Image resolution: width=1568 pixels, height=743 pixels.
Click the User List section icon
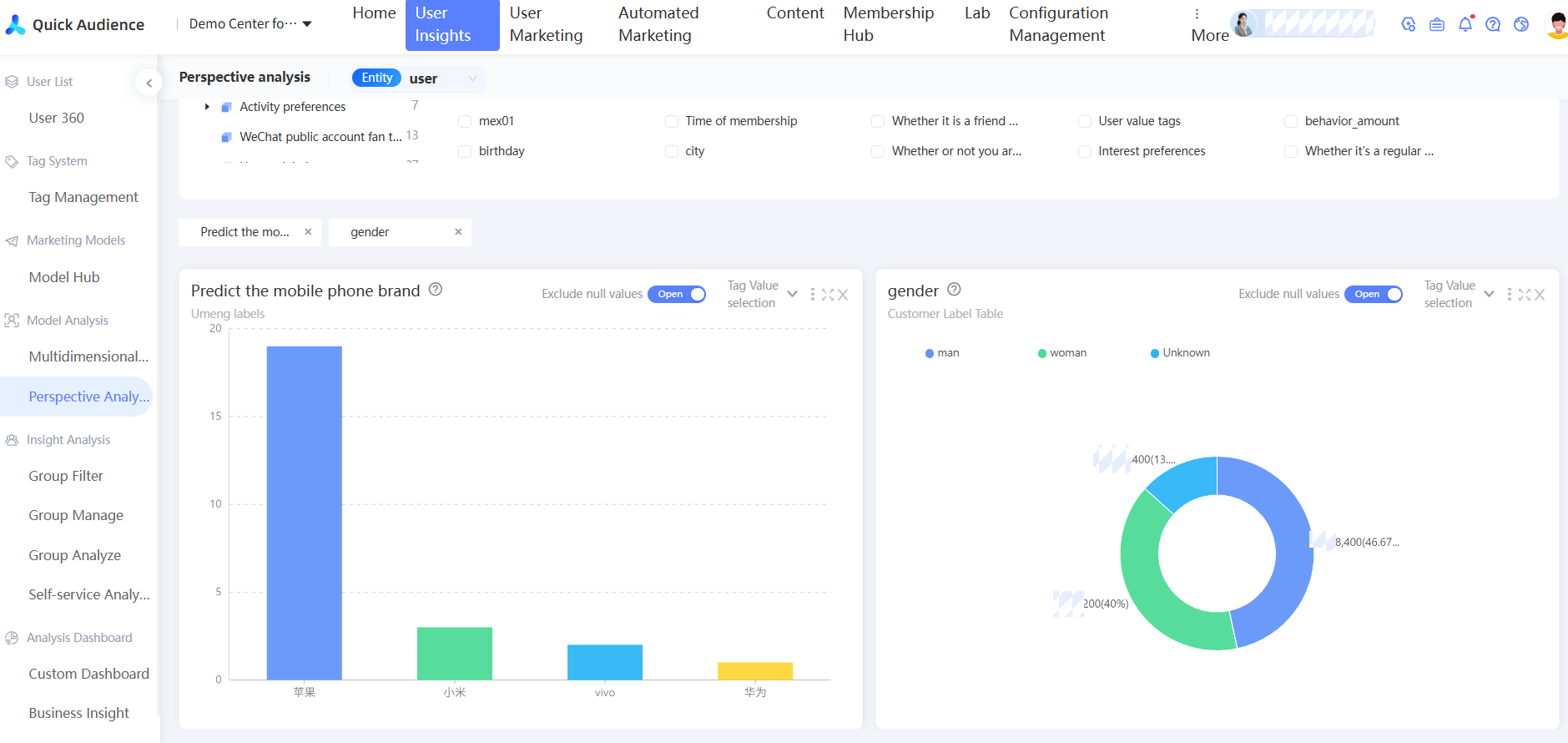point(12,82)
